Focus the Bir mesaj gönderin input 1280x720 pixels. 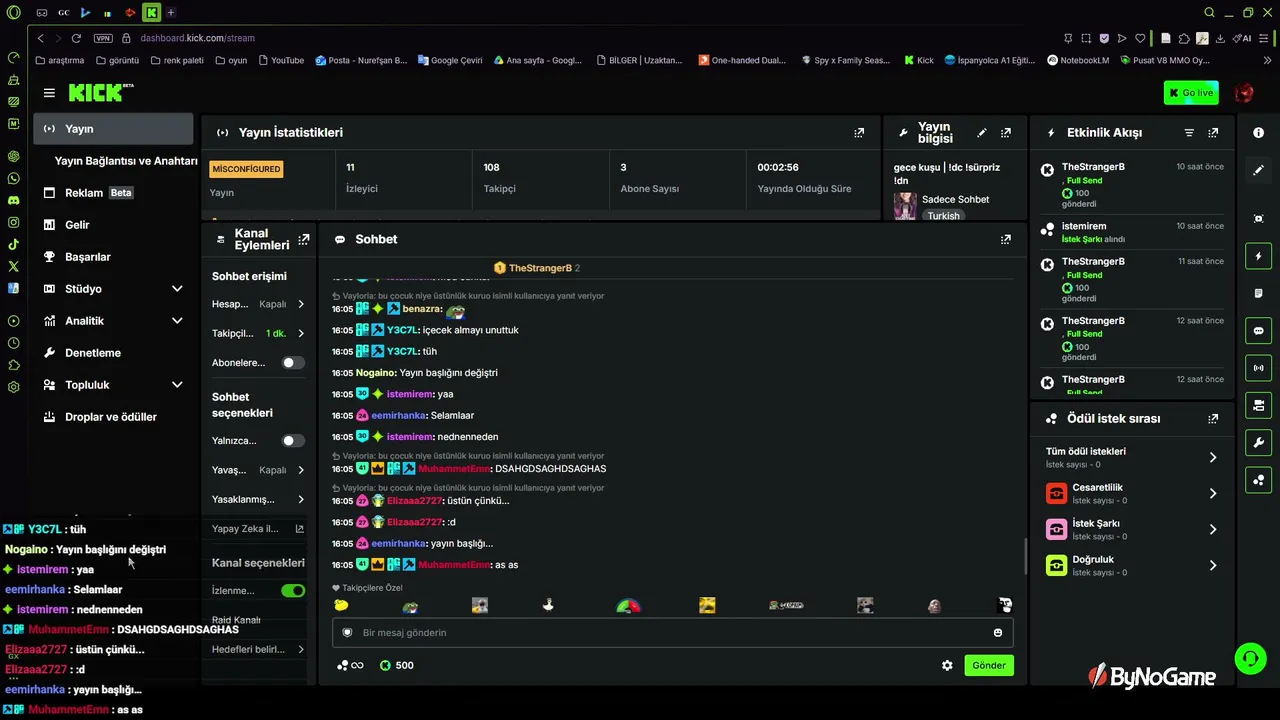pyautogui.click(x=672, y=632)
